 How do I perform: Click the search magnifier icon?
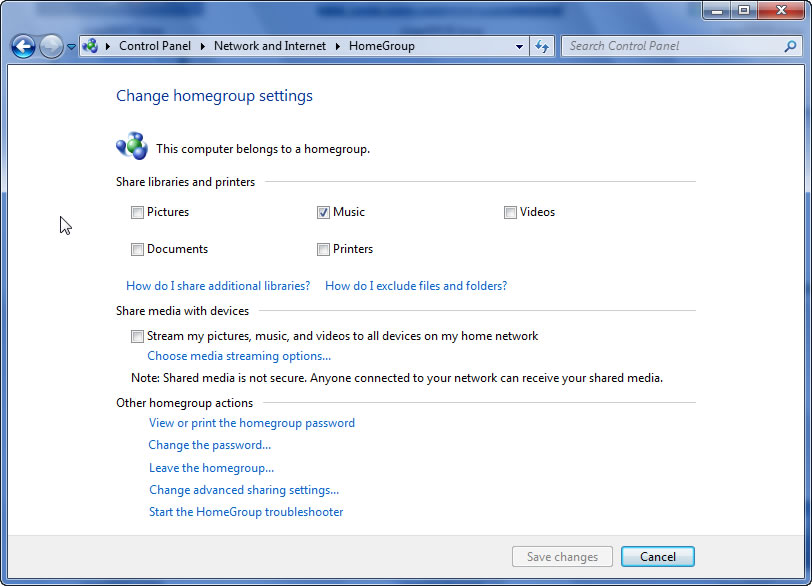point(790,46)
